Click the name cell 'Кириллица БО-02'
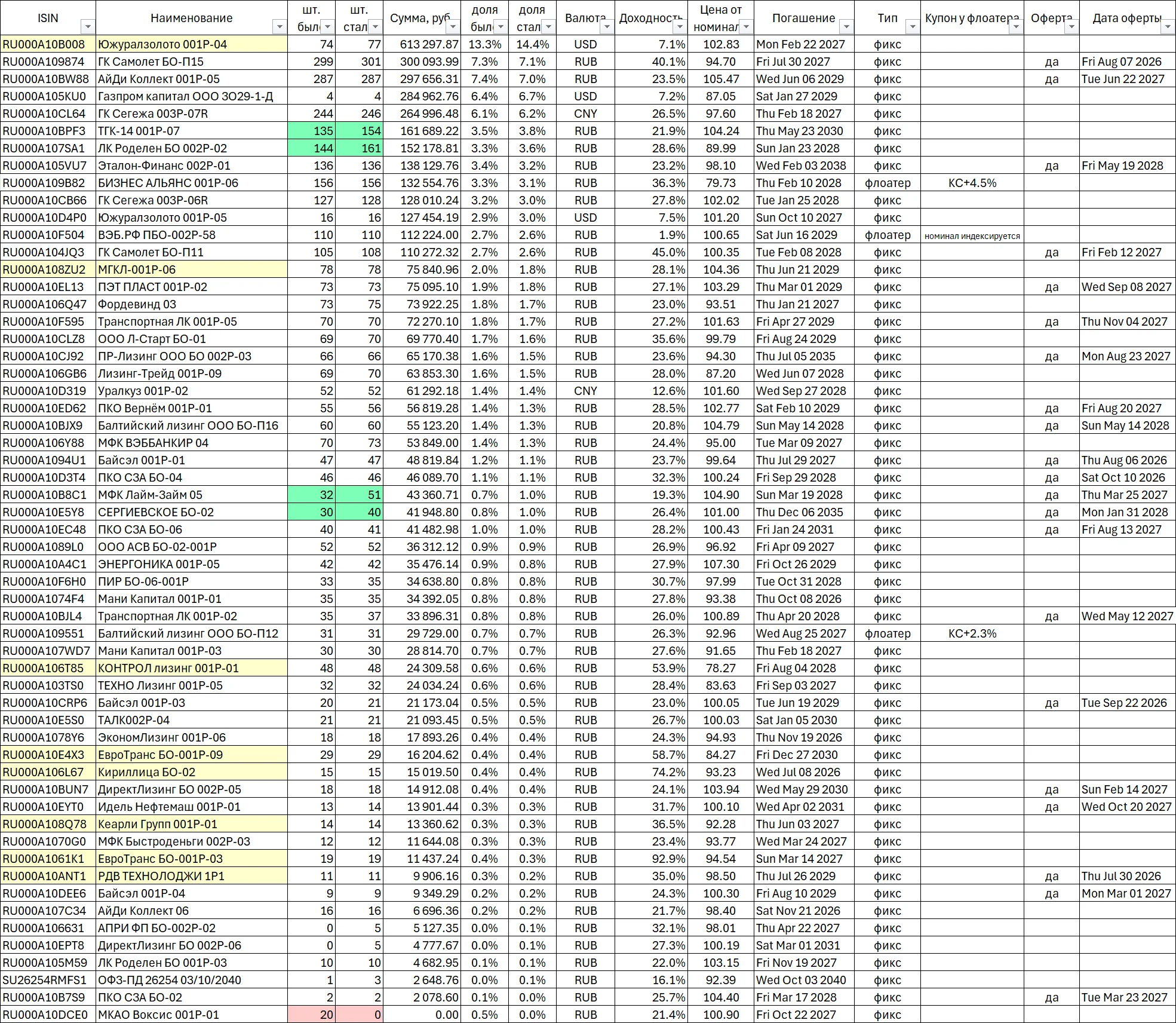The image size is (1176, 1023). click(x=192, y=772)
